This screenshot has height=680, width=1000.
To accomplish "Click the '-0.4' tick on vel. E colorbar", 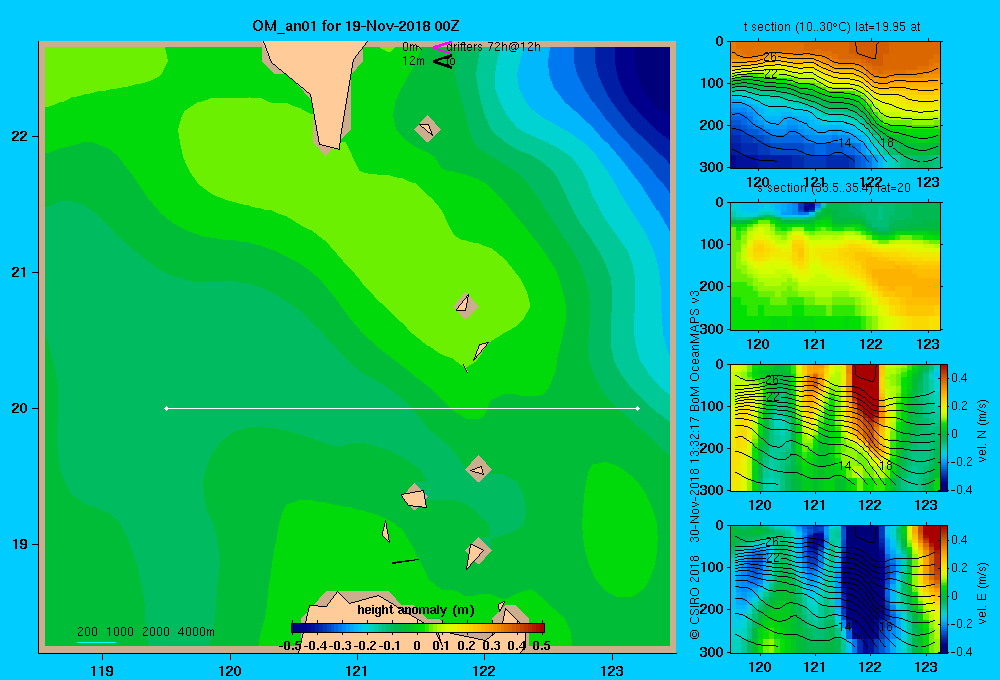I will pyautogui.click(x=960, y=651).
